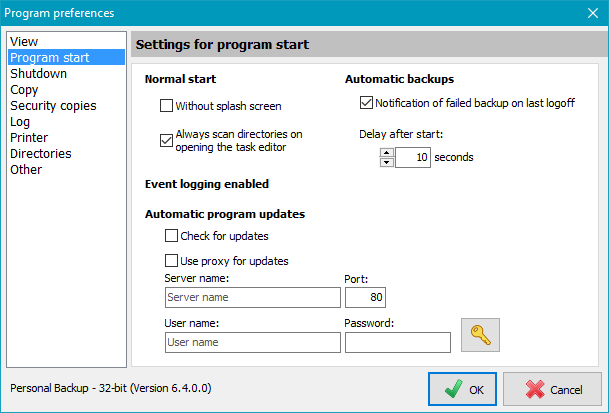Screen dimensions: 609x413
Task: Click the Event logging enabled label
Action: tap(207, 184)
